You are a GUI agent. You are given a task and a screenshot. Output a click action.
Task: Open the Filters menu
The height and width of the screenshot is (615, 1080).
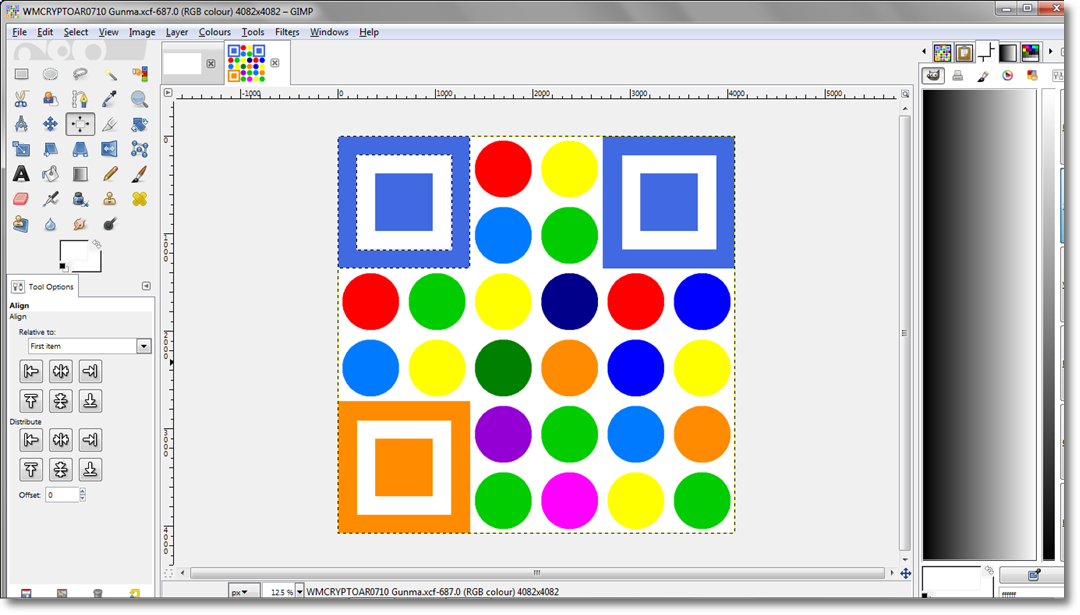click(287, 32)
